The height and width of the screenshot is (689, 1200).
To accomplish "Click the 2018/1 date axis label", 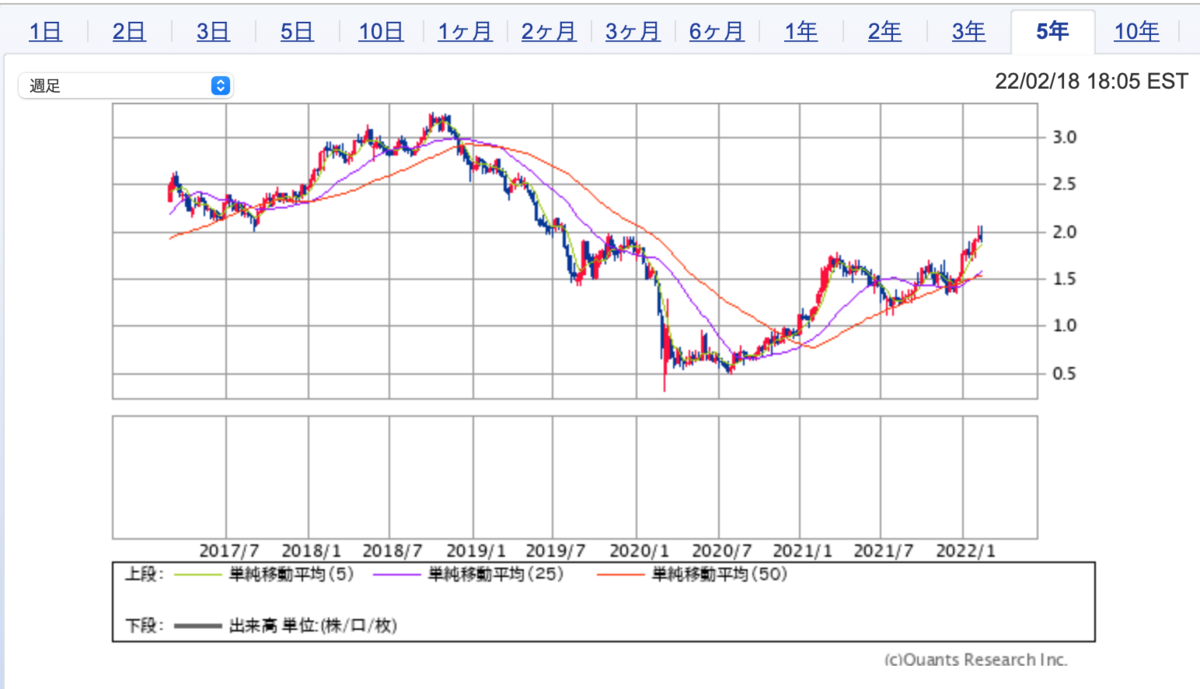I will pyautogui.click(x=312, y=551).
